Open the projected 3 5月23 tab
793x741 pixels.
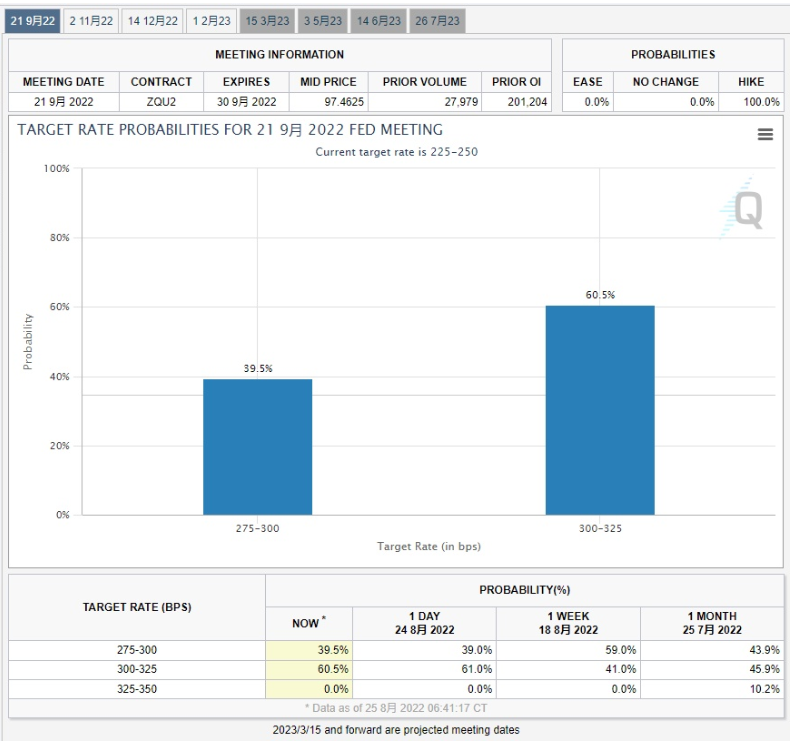(x=323, y=21)
